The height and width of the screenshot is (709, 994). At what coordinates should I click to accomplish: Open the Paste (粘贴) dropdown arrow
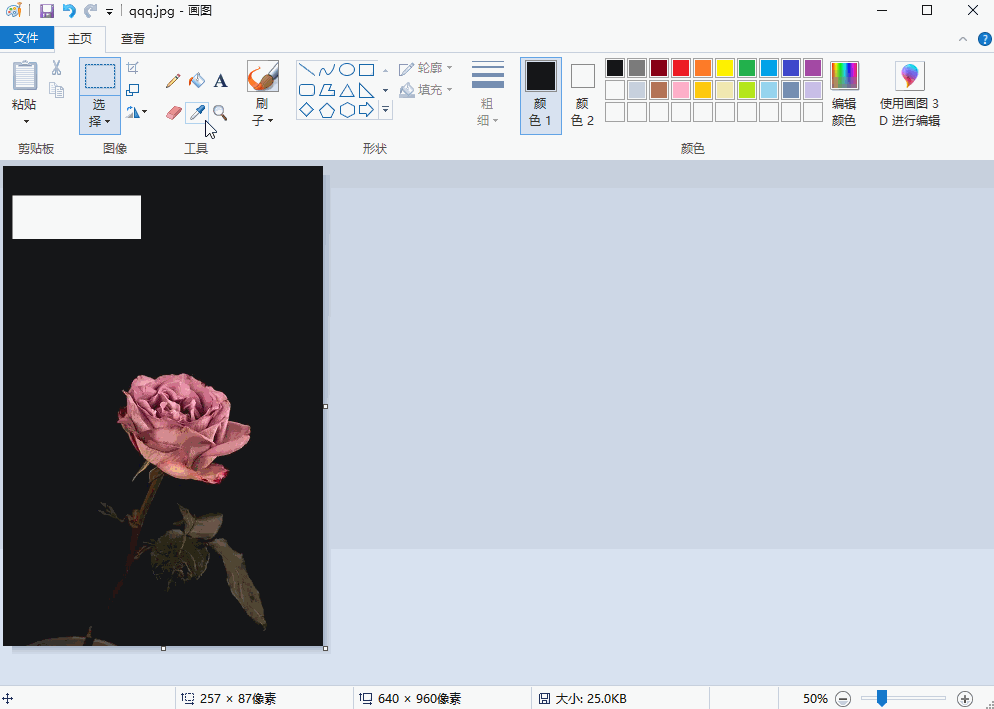pos(25,122)
